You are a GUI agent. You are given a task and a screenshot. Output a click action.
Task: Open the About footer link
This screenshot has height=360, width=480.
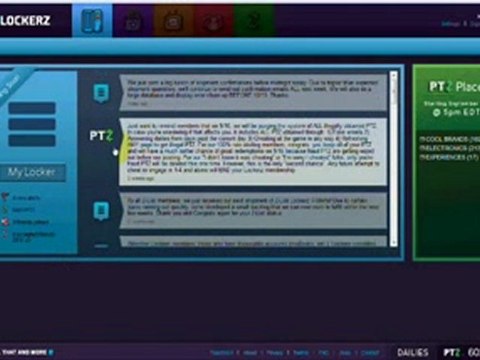pyautogui.click(x=250, y=353)
